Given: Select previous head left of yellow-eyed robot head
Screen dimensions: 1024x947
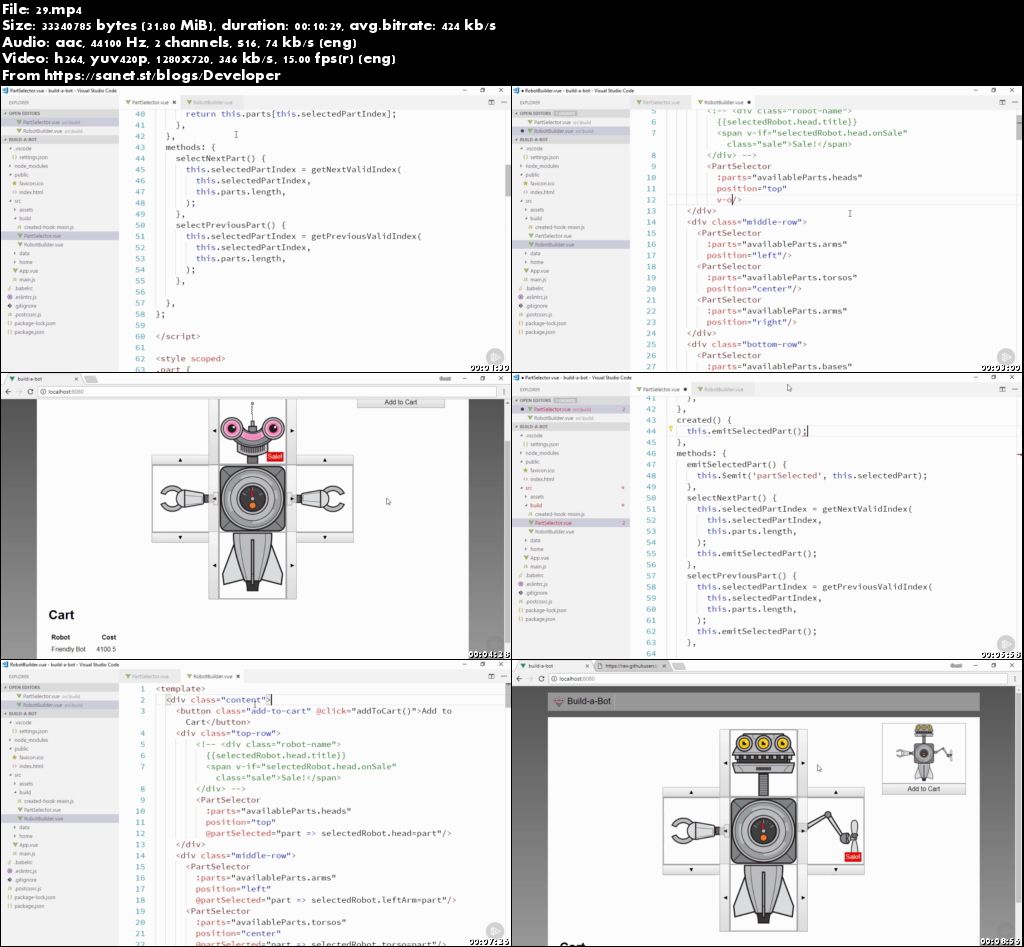Looking at the screenshot, I should pyautogui.click(x=725, y=763).
